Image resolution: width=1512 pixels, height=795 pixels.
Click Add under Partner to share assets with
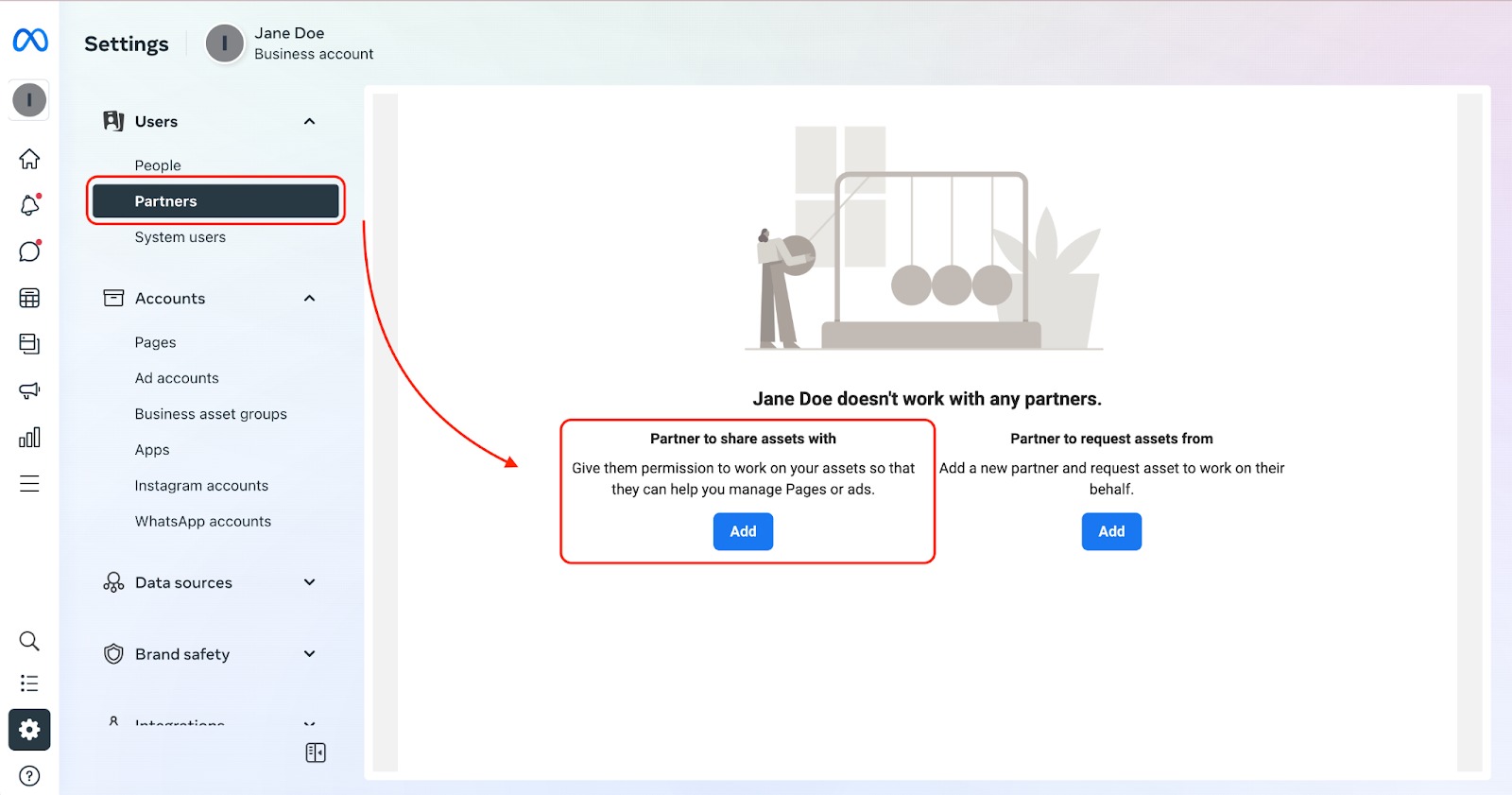click(743, 531)
